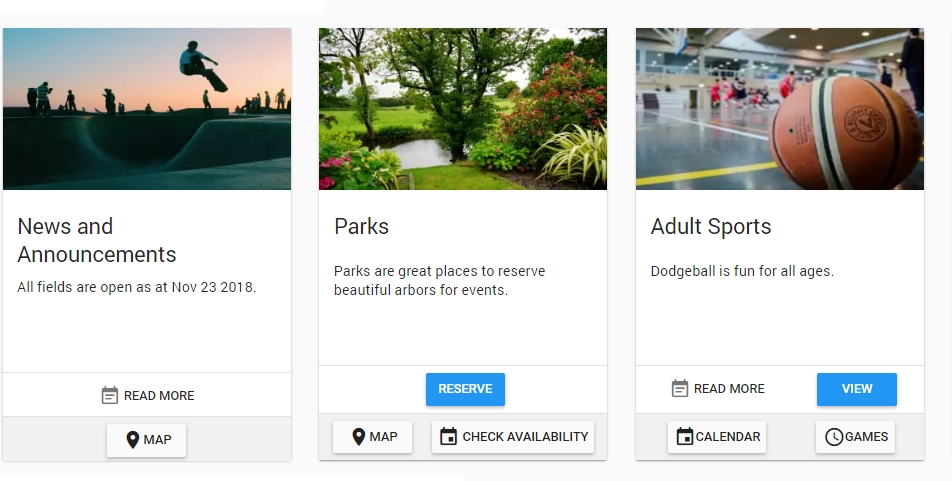Screen dimensions: 952x481
Task: Click the Parks card title
Action: (x=361, y=227)
